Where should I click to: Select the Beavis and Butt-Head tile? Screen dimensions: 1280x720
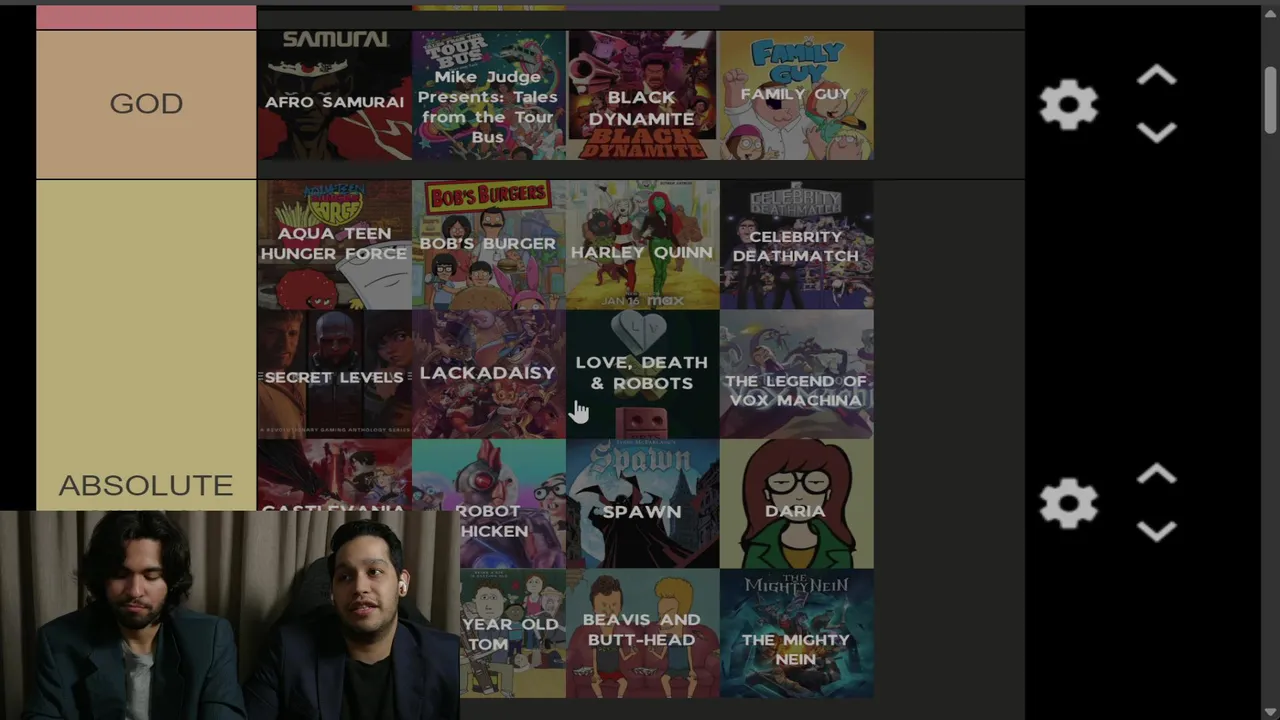pyautogui.click(x=642, y=633)
